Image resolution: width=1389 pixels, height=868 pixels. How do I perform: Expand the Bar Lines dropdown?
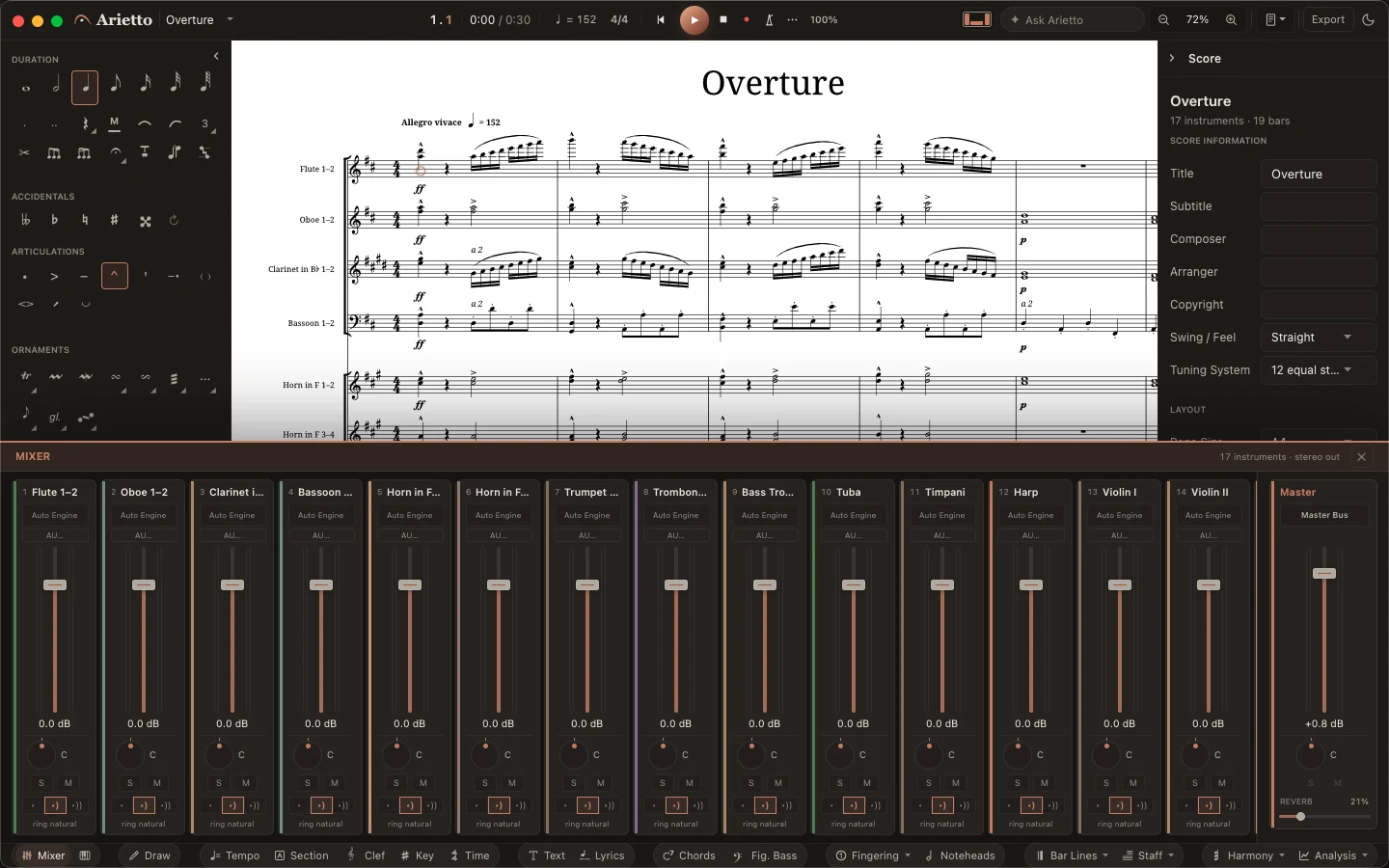1072,855
